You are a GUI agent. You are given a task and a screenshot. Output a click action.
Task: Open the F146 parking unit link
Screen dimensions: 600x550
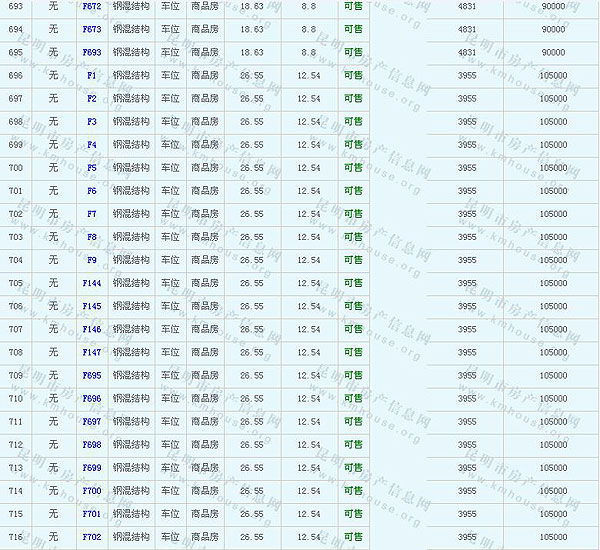tap(91, 329)
